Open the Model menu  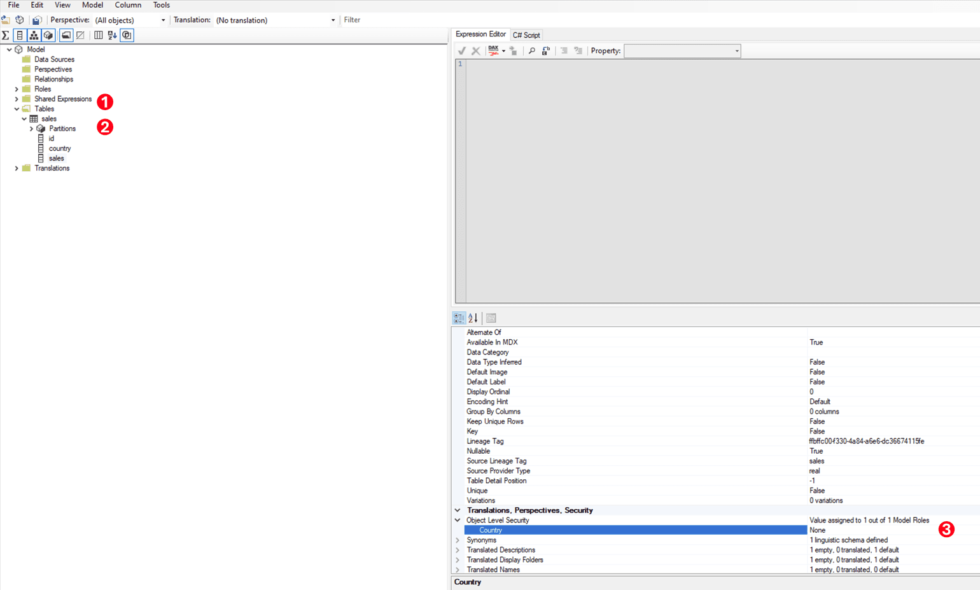tap(92, 5)
